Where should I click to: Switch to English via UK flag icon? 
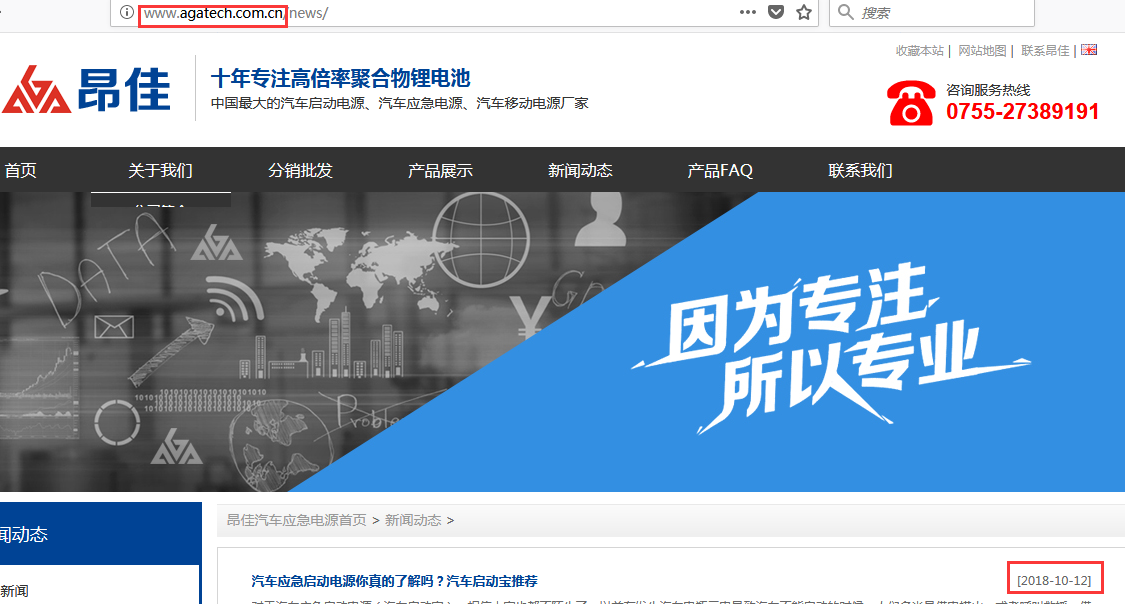click(x=1089, y=50)
